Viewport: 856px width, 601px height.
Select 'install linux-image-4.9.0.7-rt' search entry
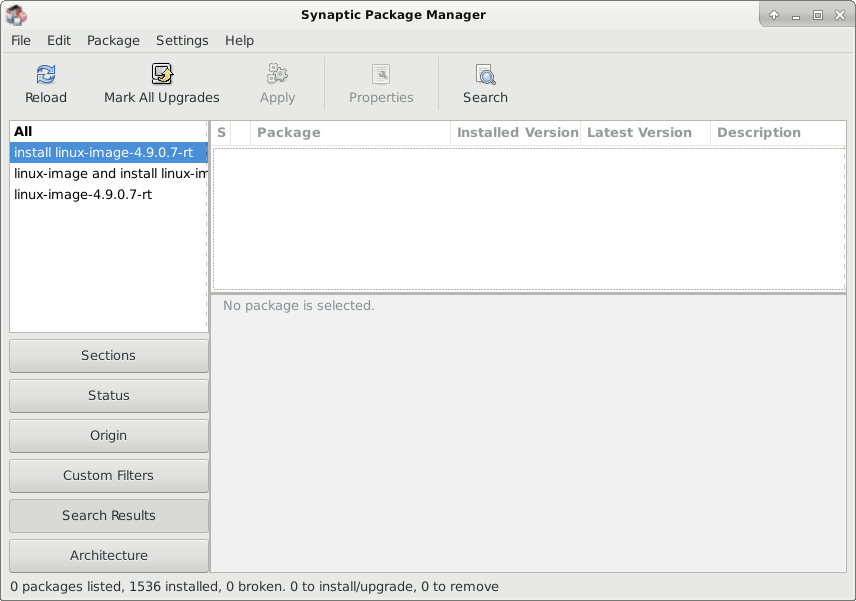(109, 152)
